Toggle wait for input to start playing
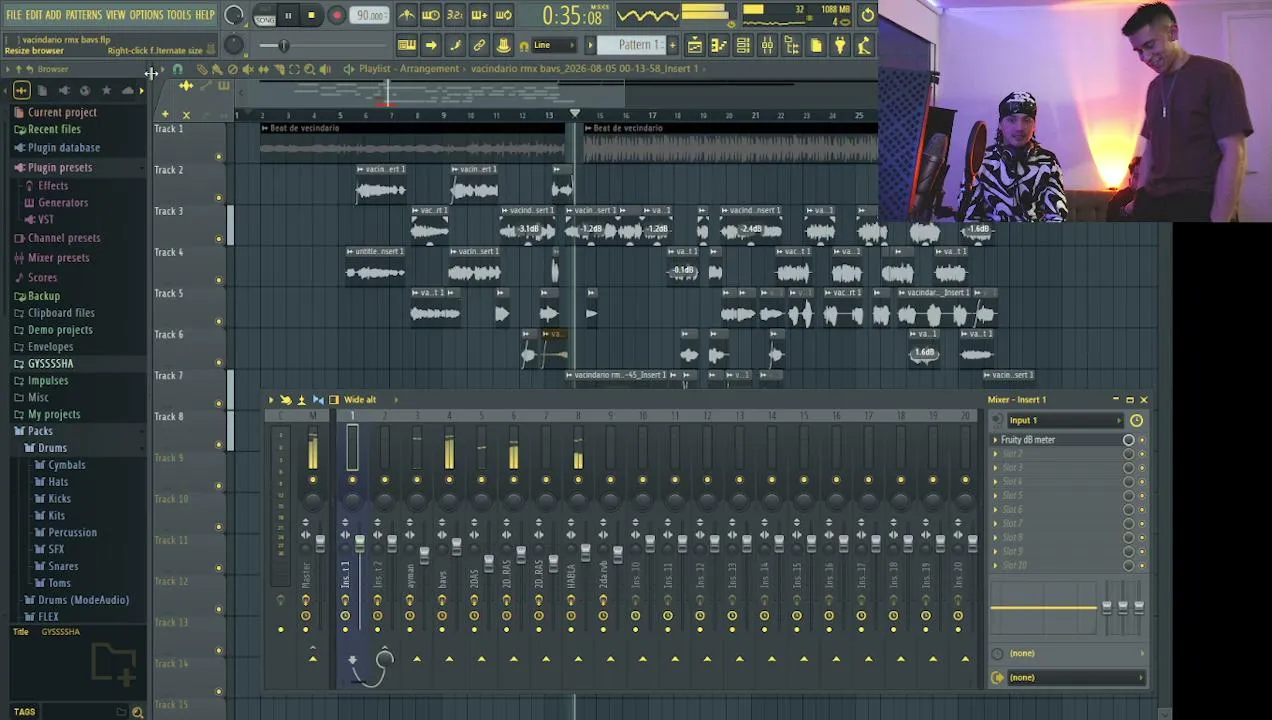 430,15
